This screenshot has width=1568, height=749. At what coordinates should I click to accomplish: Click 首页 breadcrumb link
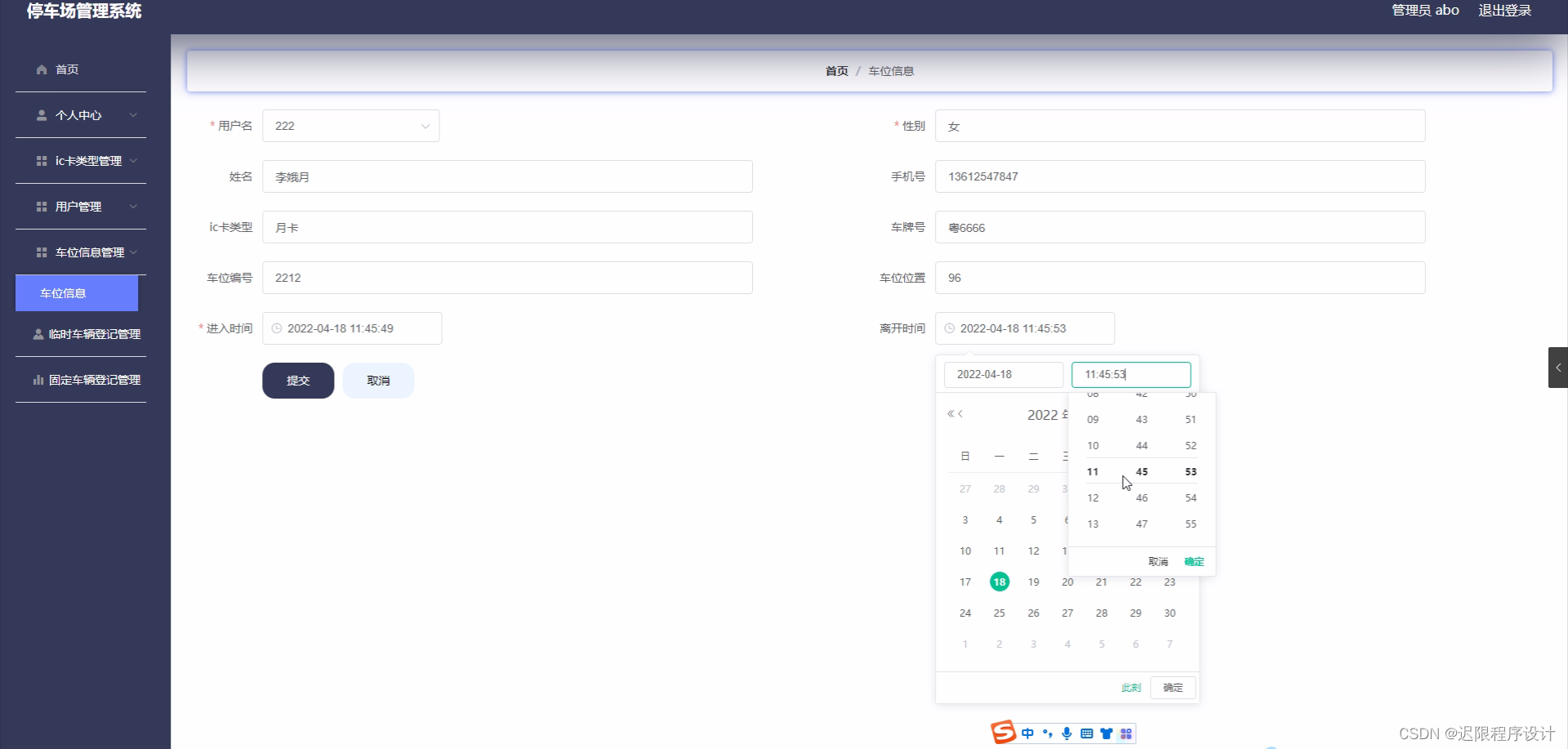click(x=836, y=71)
